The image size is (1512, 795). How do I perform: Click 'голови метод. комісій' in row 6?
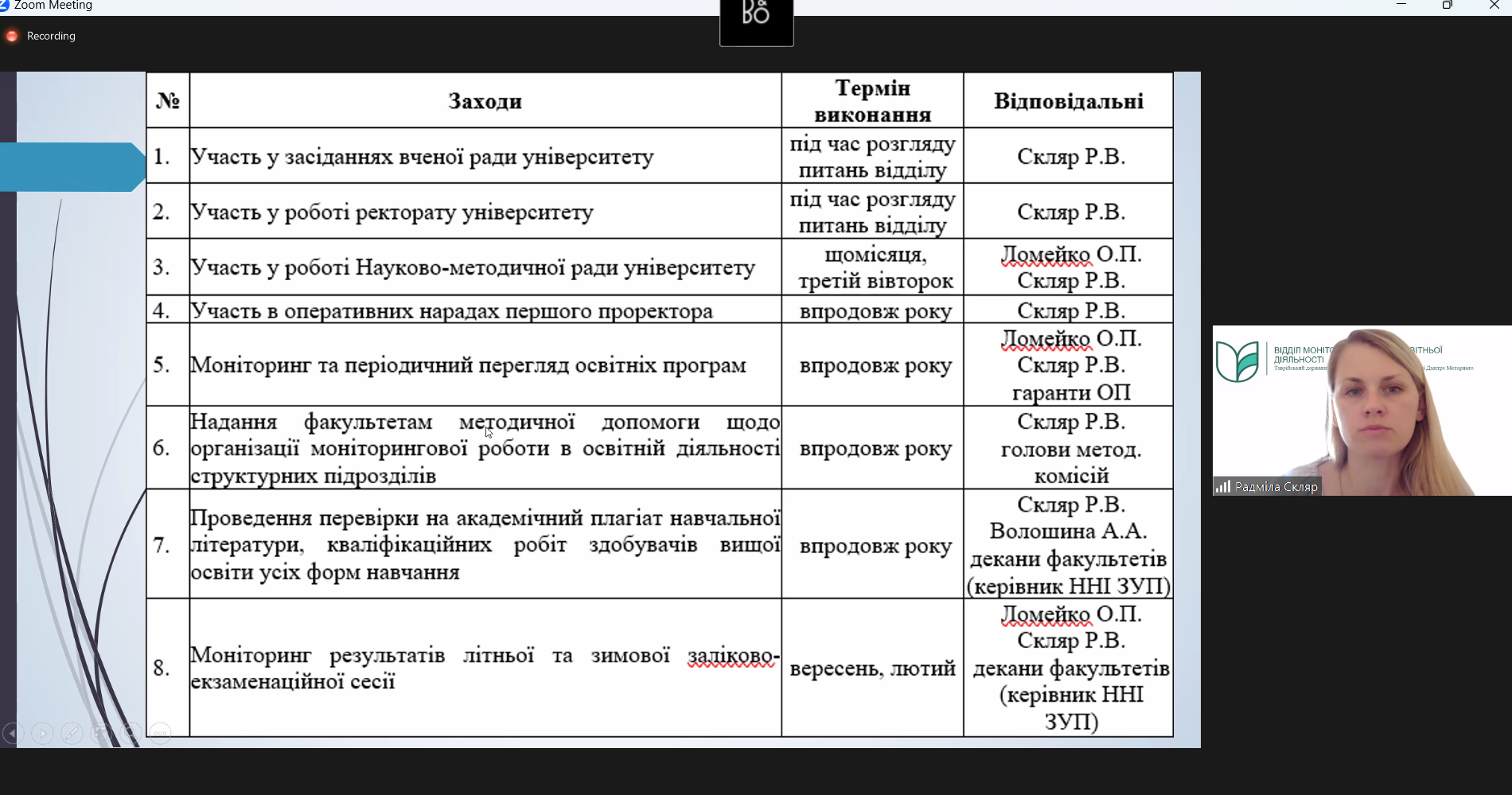[x=1071, y=462]
